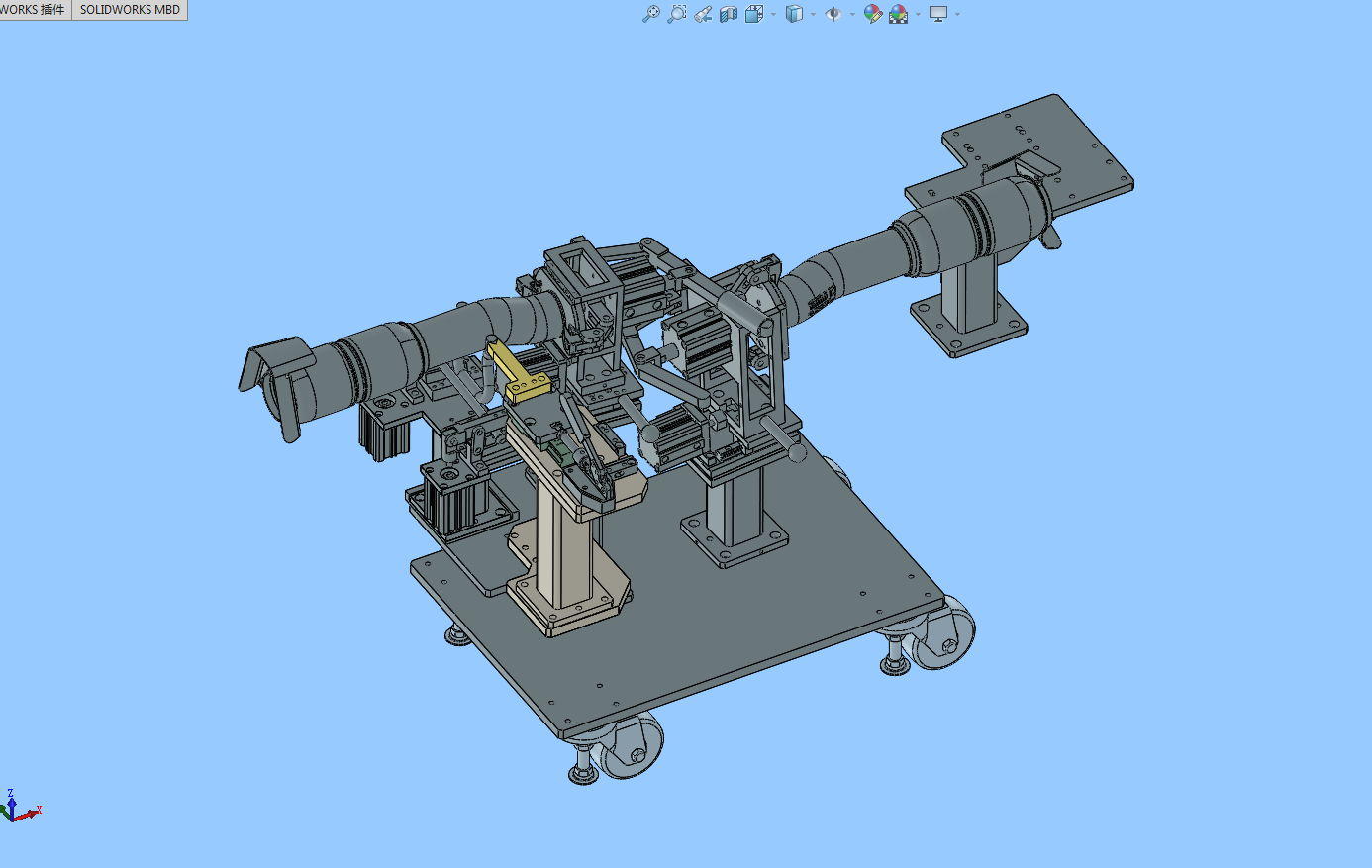Click the red X axis of triad
The image size is (1372, 868).
[32, 813]
